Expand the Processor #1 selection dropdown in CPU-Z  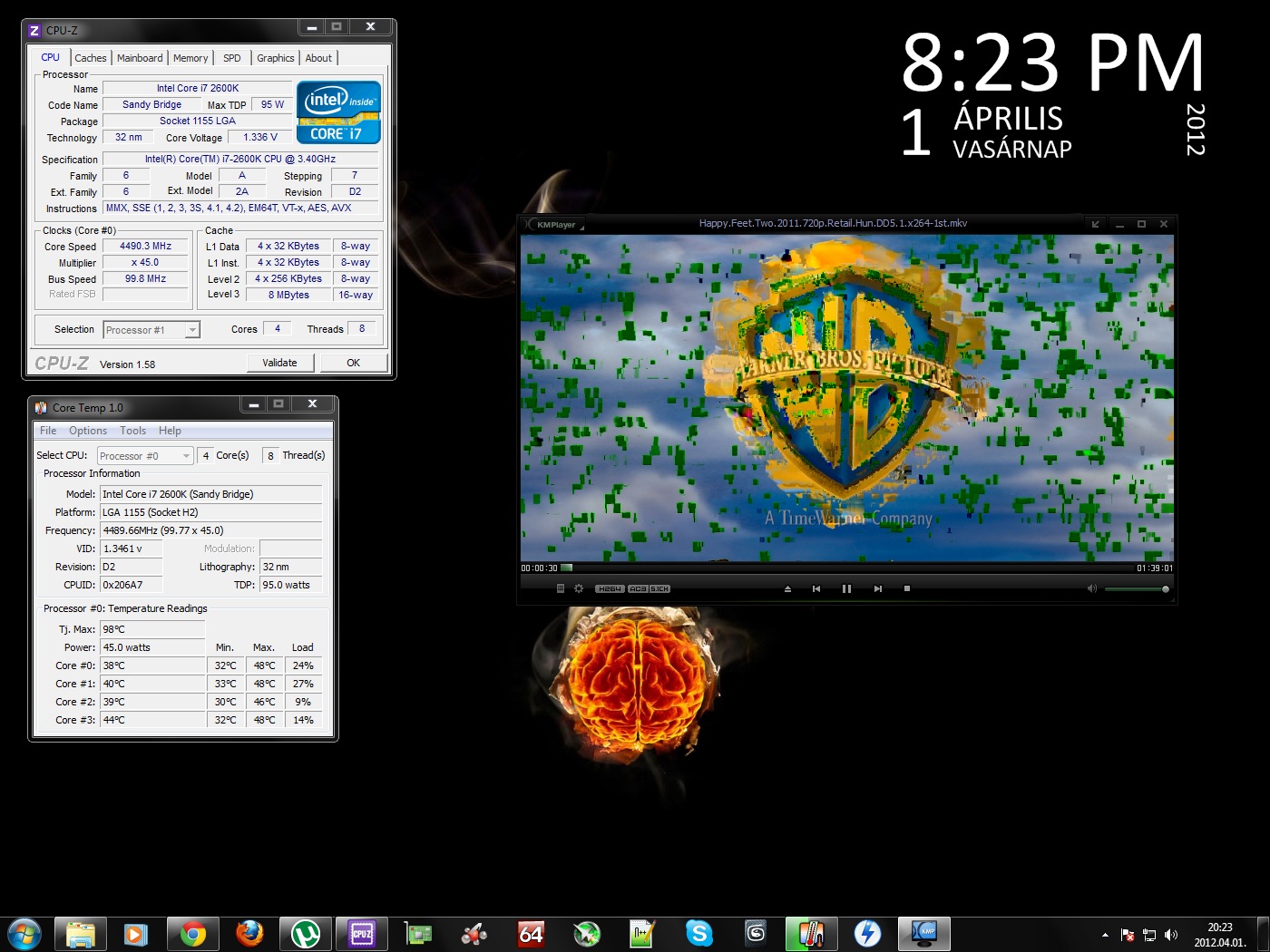(x=192, y=330)
